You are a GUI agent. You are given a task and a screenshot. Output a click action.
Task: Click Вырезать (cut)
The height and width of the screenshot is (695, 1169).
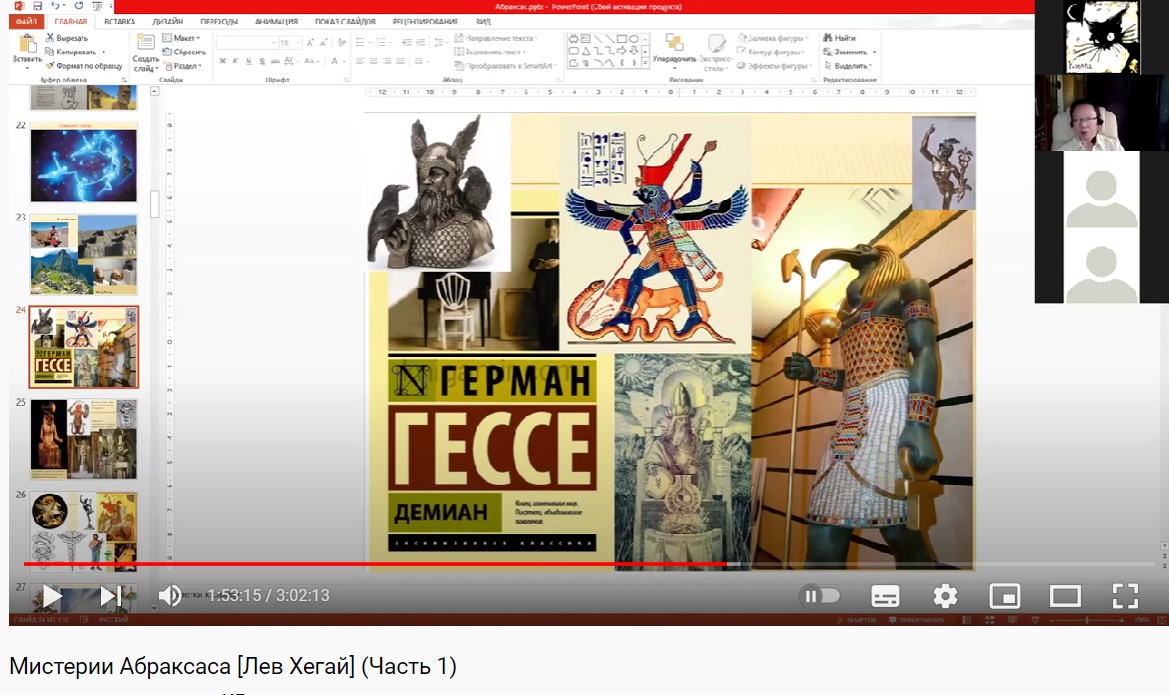[x=67, y=38]
